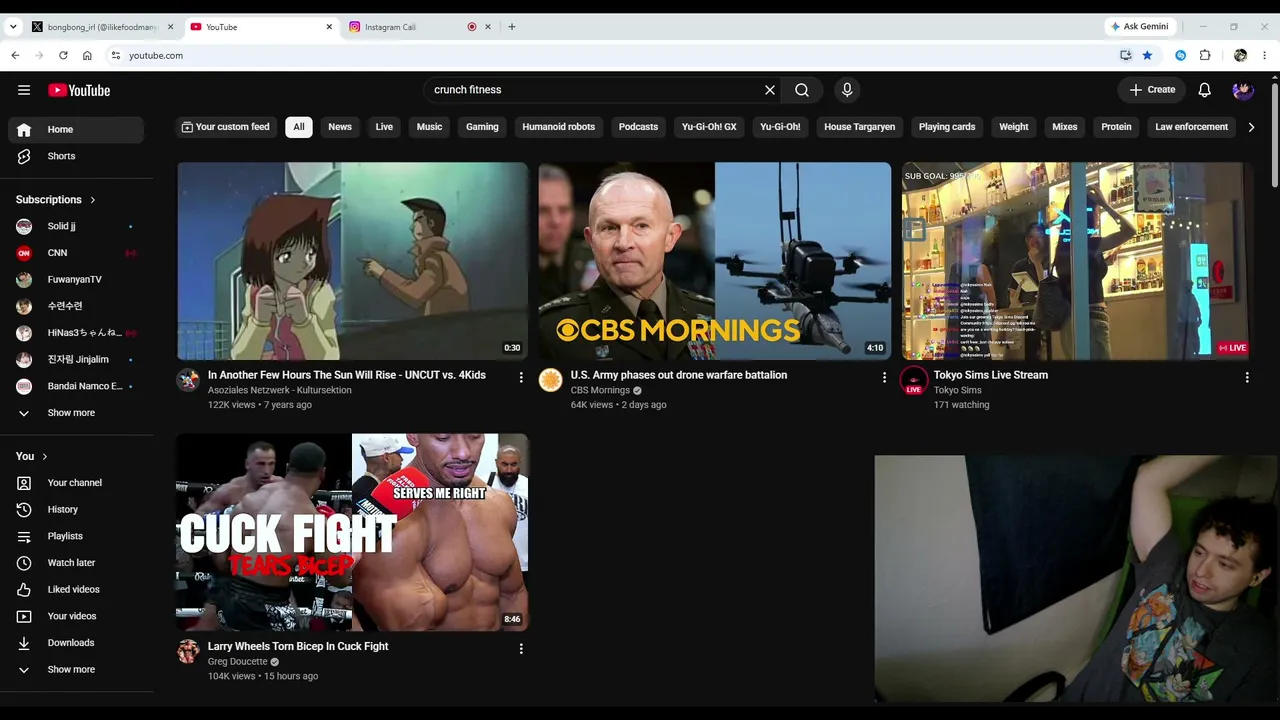Viewport: 1280px width, 720px height.
Task: Select the Podcasts filter chip
Action: point(638,127)
